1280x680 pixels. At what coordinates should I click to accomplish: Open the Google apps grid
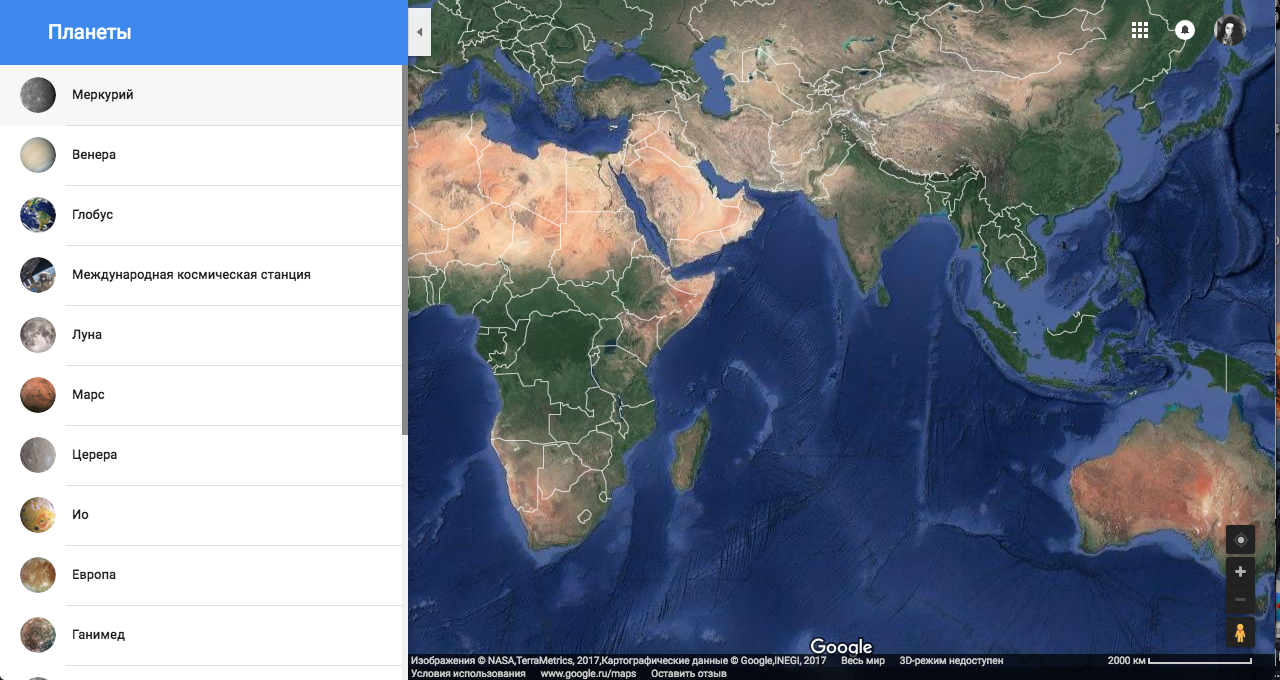[x=1139, y=30]
